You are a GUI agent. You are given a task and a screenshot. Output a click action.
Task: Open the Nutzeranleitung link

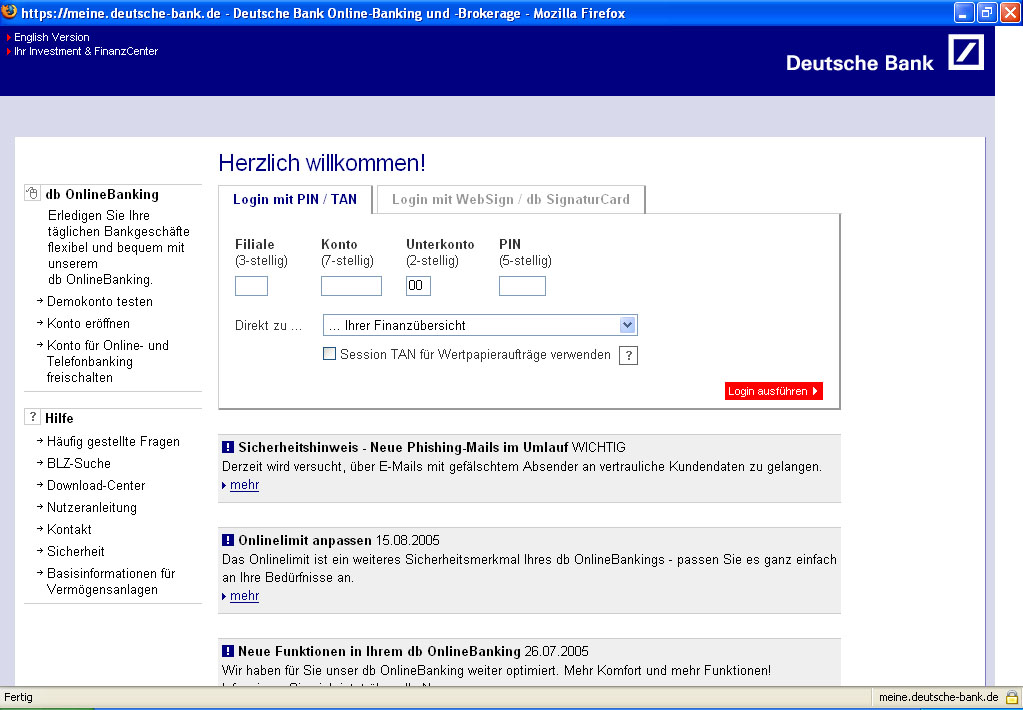coord(91,508)
